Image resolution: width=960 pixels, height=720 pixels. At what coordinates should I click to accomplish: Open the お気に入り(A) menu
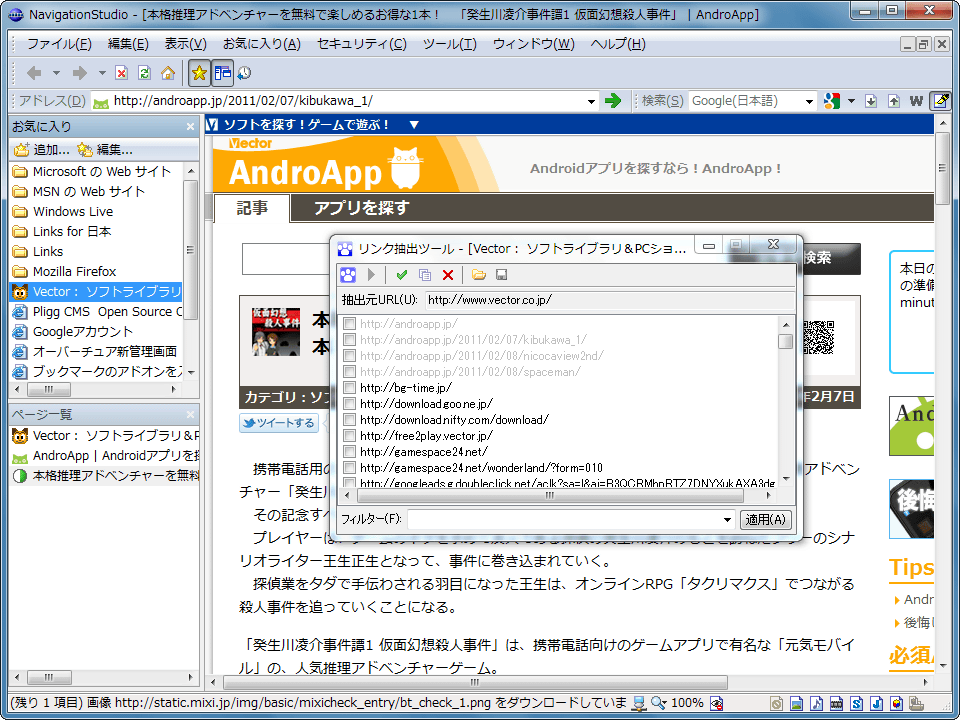(x=262, y=44)
